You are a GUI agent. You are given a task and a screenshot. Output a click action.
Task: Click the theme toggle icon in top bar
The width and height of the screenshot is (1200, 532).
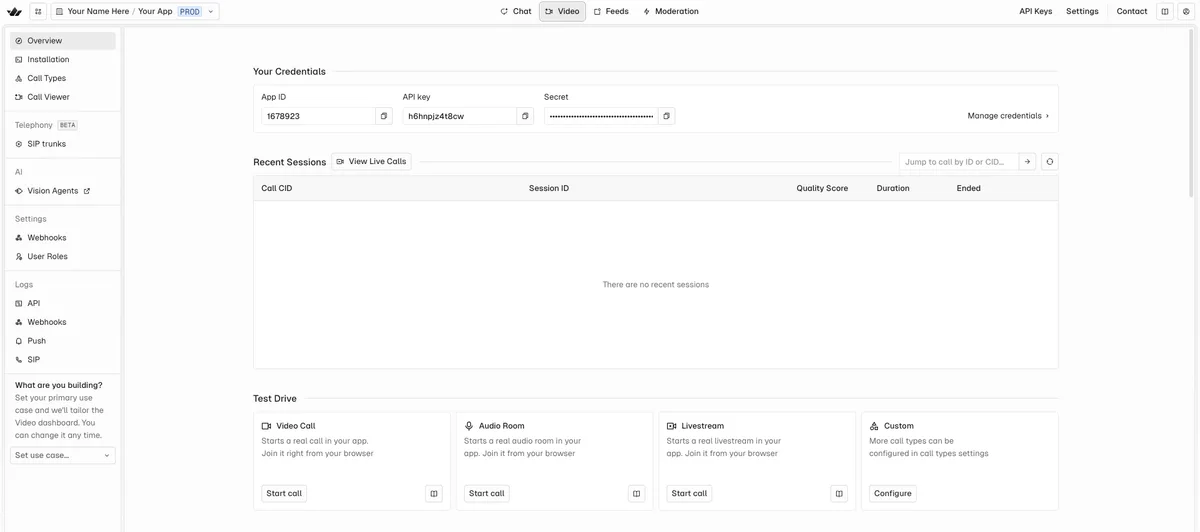click(1185, 11)
